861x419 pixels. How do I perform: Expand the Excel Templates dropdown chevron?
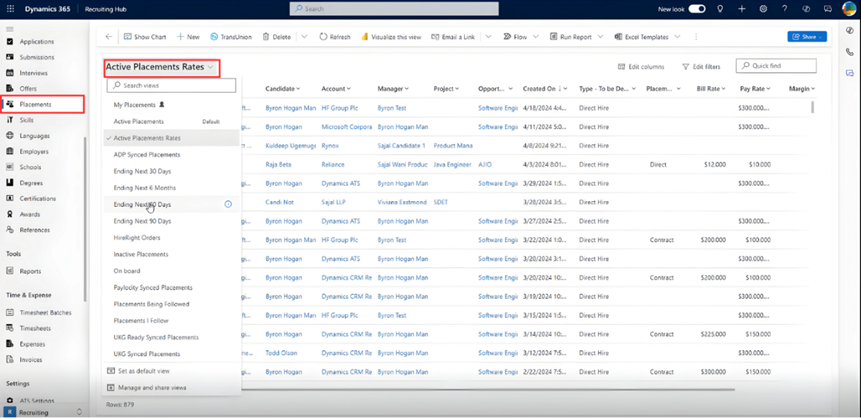677,37
